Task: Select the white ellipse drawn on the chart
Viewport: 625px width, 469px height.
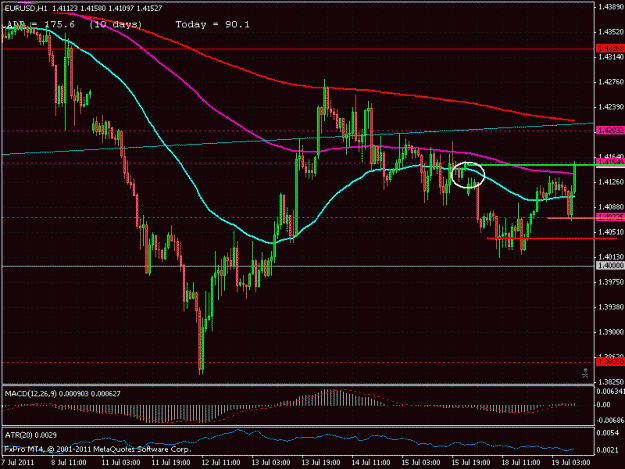Action: (x=468, y=174)
